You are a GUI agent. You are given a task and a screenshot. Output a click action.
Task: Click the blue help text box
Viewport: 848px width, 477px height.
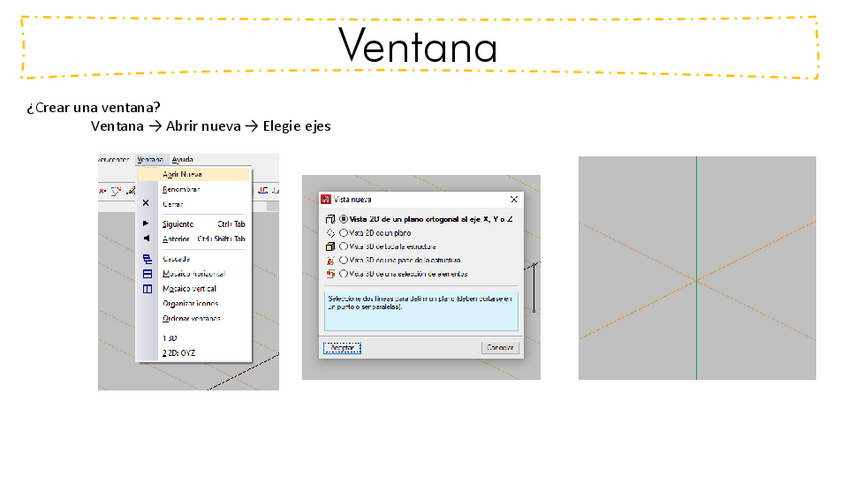421,311
